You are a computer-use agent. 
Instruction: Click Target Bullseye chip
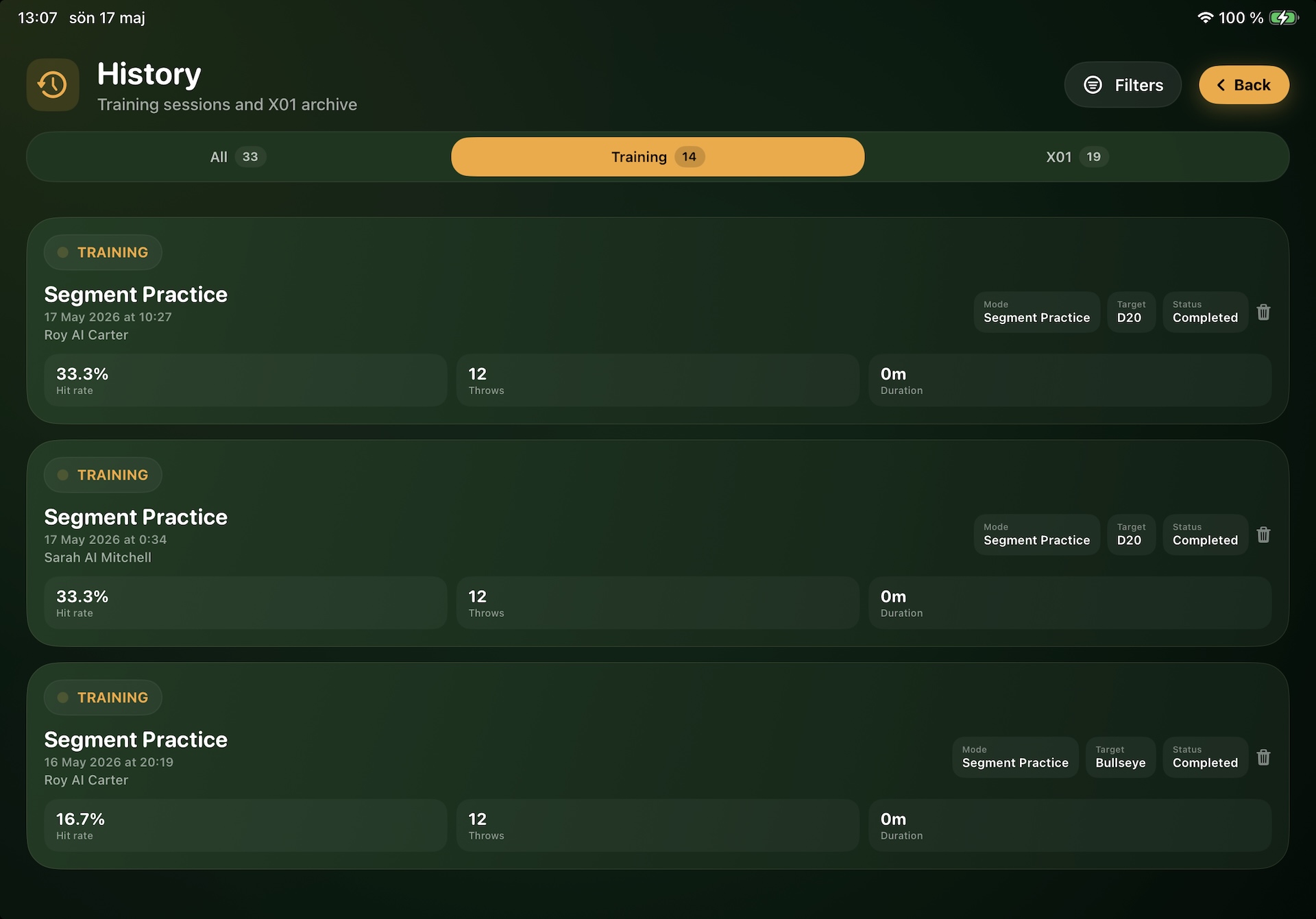[x=1121, y=758]
